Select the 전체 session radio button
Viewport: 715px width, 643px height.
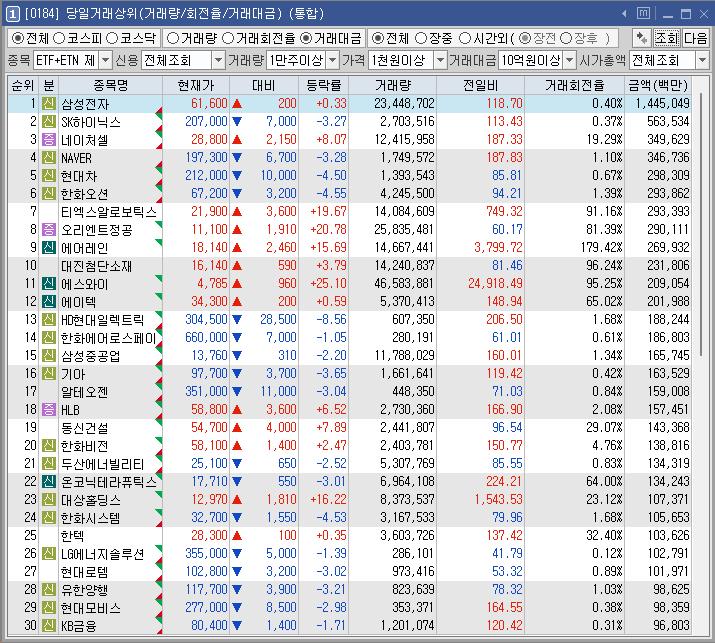pos(378,38)
